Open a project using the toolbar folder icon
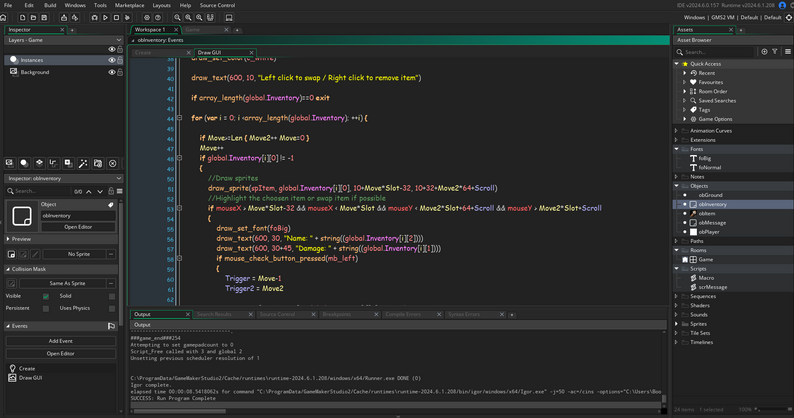The image size is (794, 418). (33, 17)
